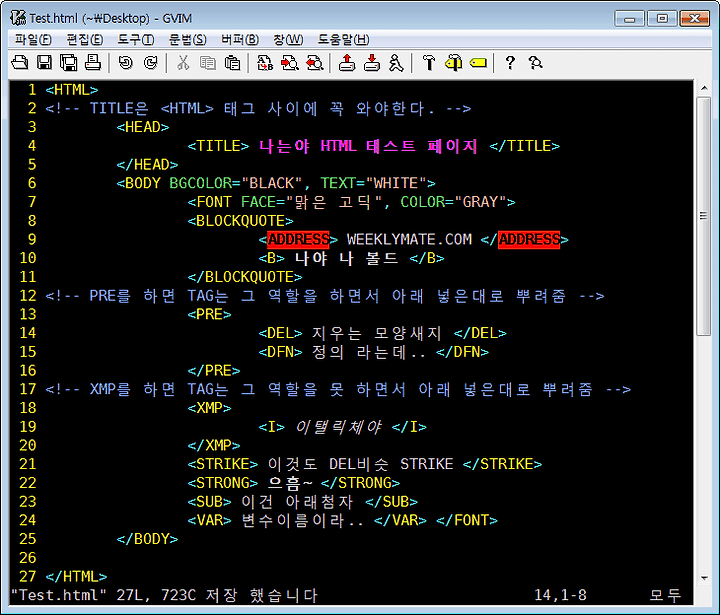
Task: Click "Test.html" in status line
Action: tap(59, 595)
